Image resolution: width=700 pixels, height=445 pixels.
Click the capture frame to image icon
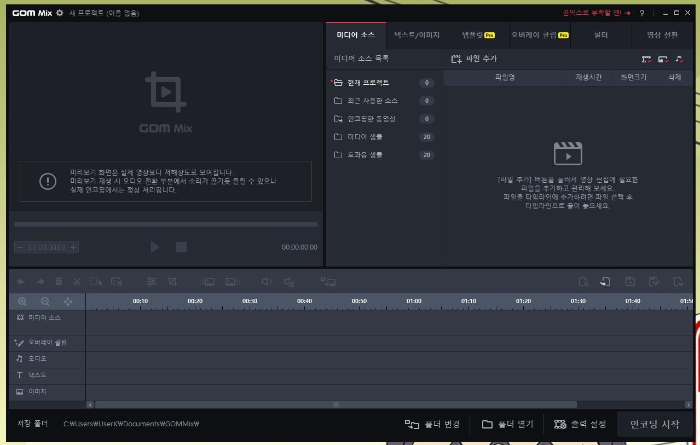(328, 282)
